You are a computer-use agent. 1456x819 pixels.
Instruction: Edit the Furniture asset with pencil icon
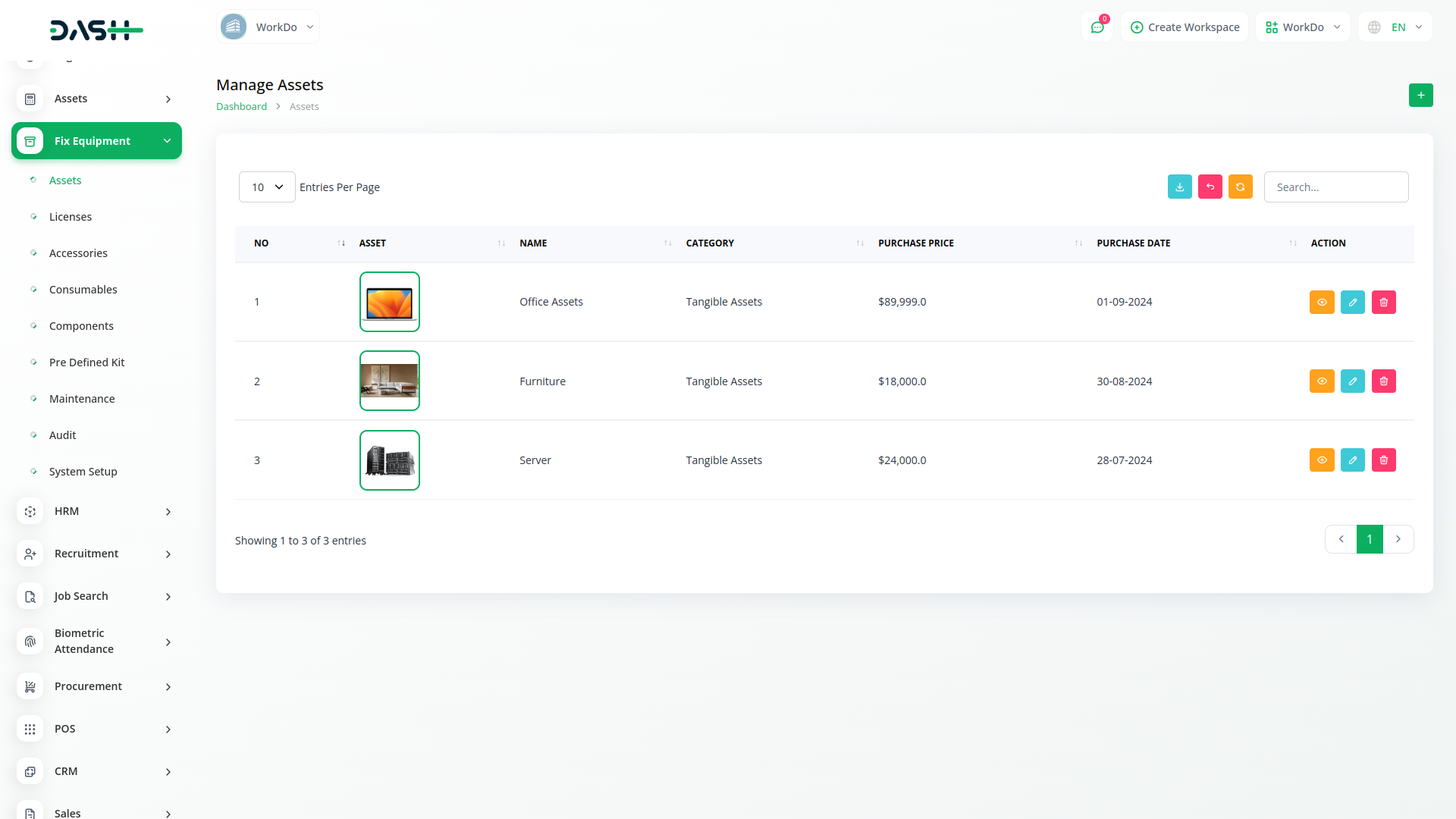(1352, 381)
